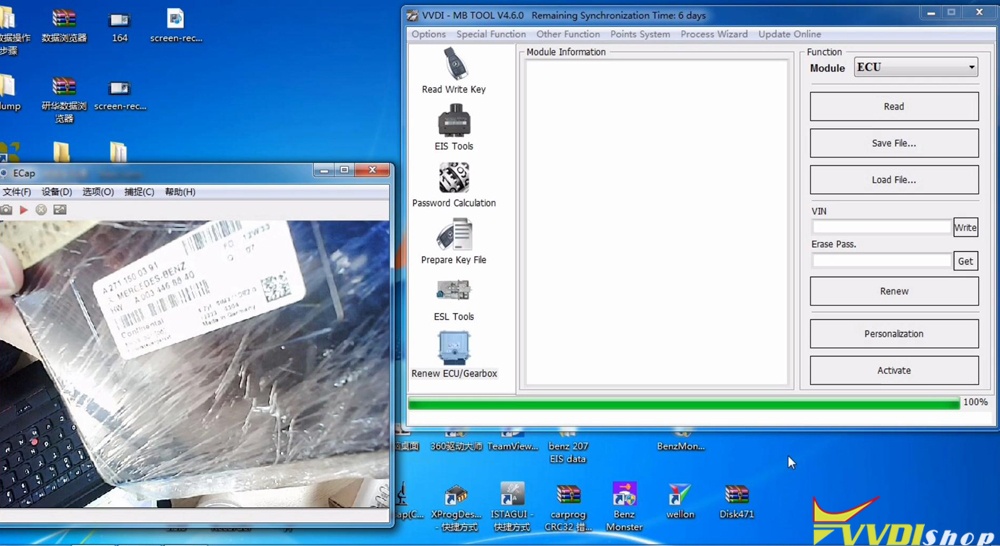Viewport: 1000px width, 546px height.
Task: Select the top screen-rec desktop file
Action: click(x=176, y=26)
